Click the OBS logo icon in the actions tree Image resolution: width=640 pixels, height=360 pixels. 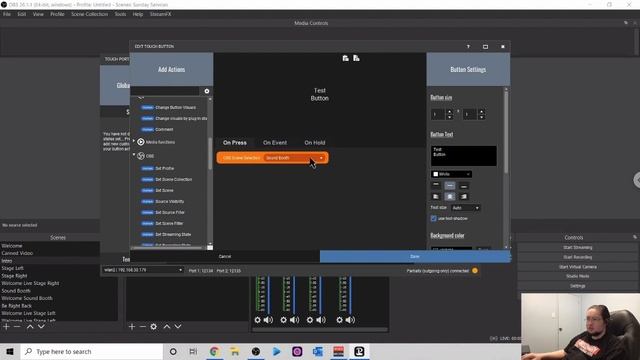(x=141, y=156)
